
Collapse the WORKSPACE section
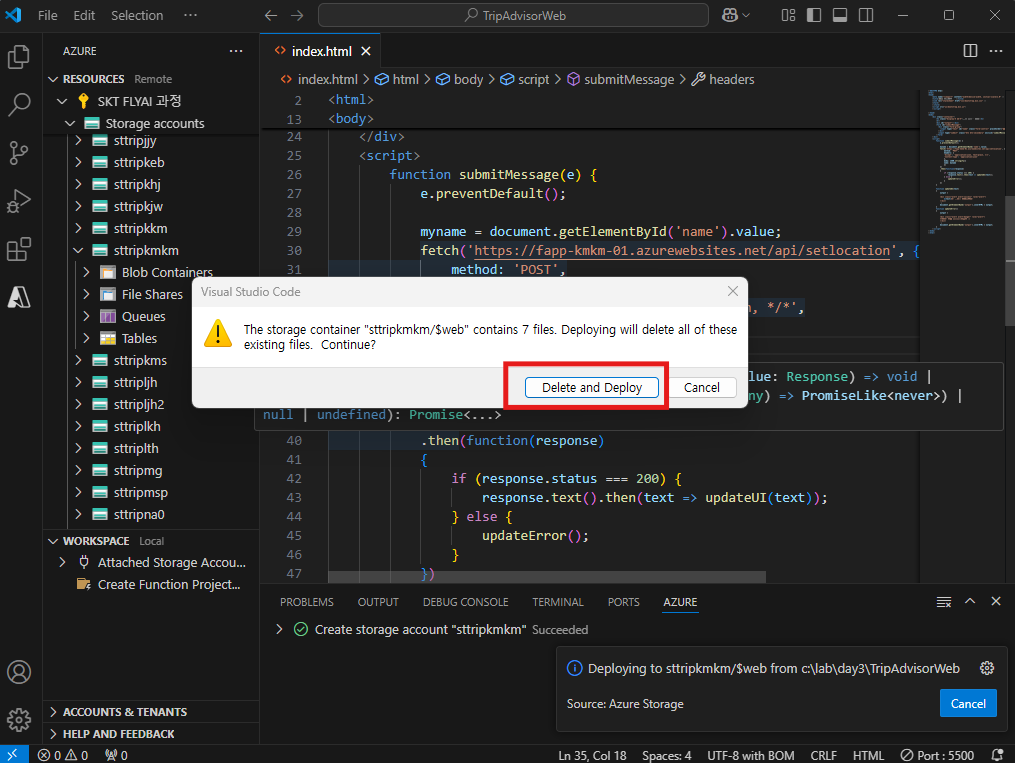tap(53, 541)
